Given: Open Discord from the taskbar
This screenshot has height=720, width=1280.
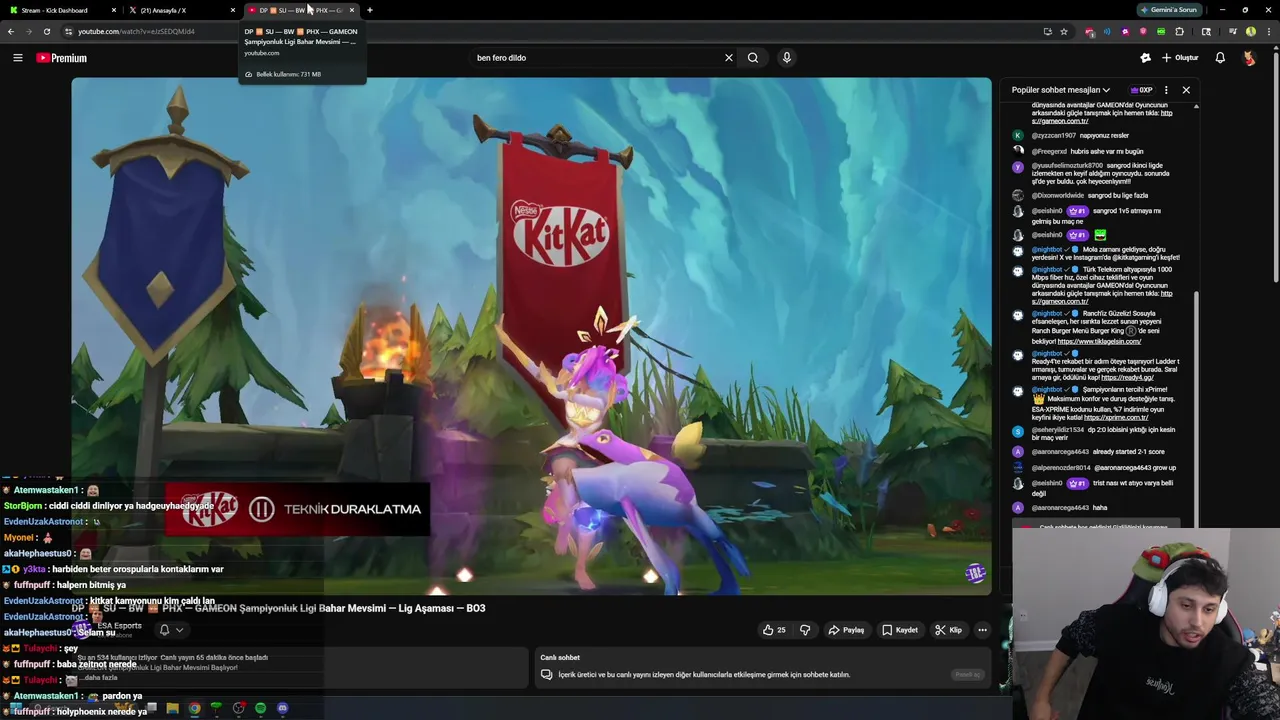Looking at the screenshot, I should pyautogui.click(x=282, y=708).
